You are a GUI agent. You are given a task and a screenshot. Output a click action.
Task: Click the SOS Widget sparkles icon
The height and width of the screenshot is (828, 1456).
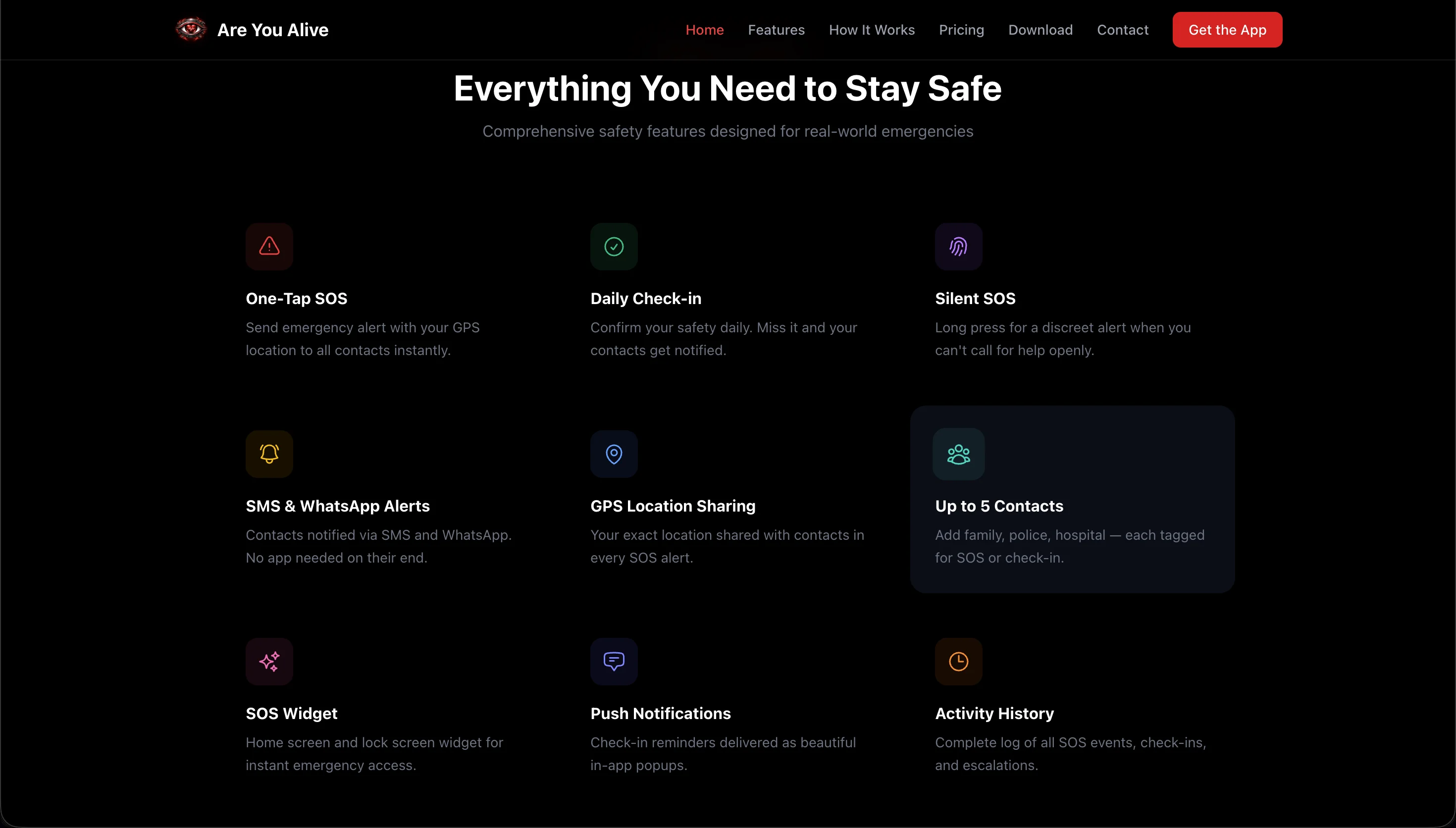coord(269,661)
